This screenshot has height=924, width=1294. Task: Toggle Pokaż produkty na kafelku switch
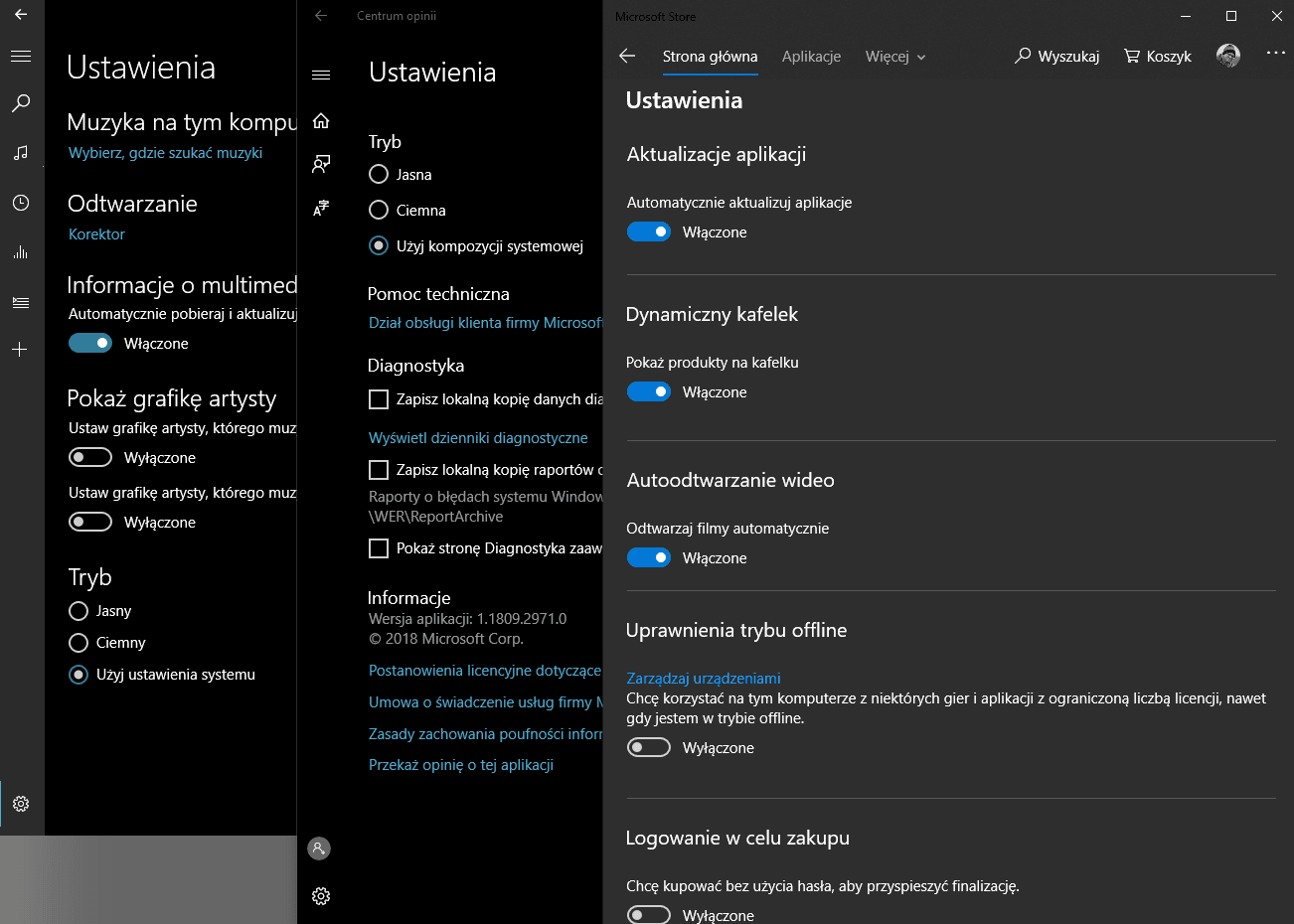pos(649,391)
